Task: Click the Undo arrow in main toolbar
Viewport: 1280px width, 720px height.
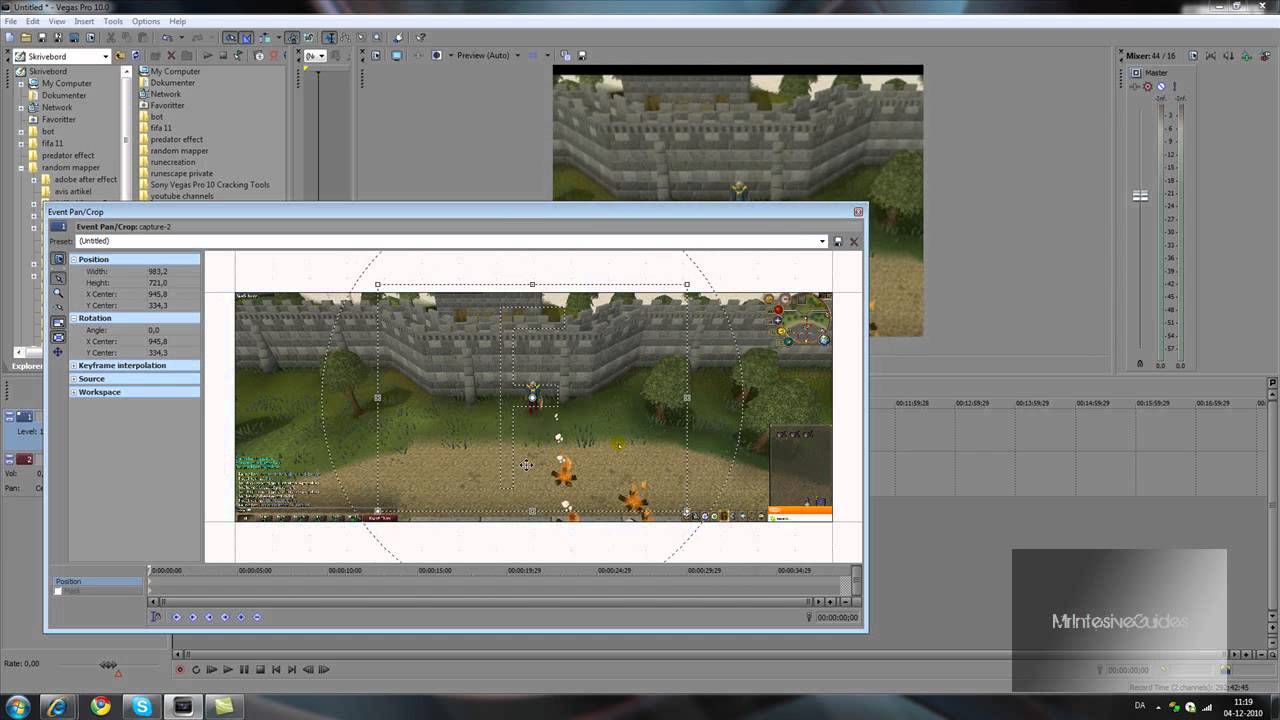Action: [x=167, y=38]
